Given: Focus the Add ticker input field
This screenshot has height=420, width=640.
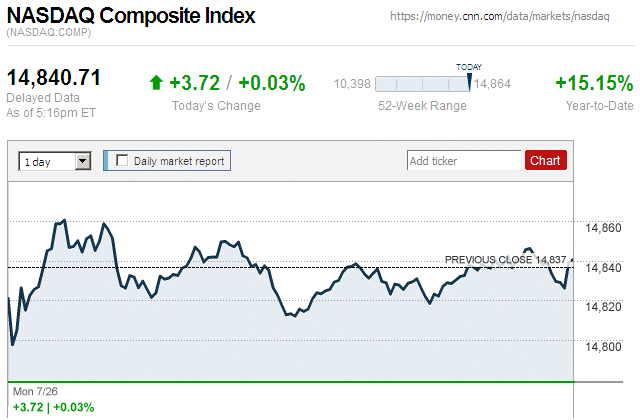Looking at the screenshot, I should (x=464, y=160).
